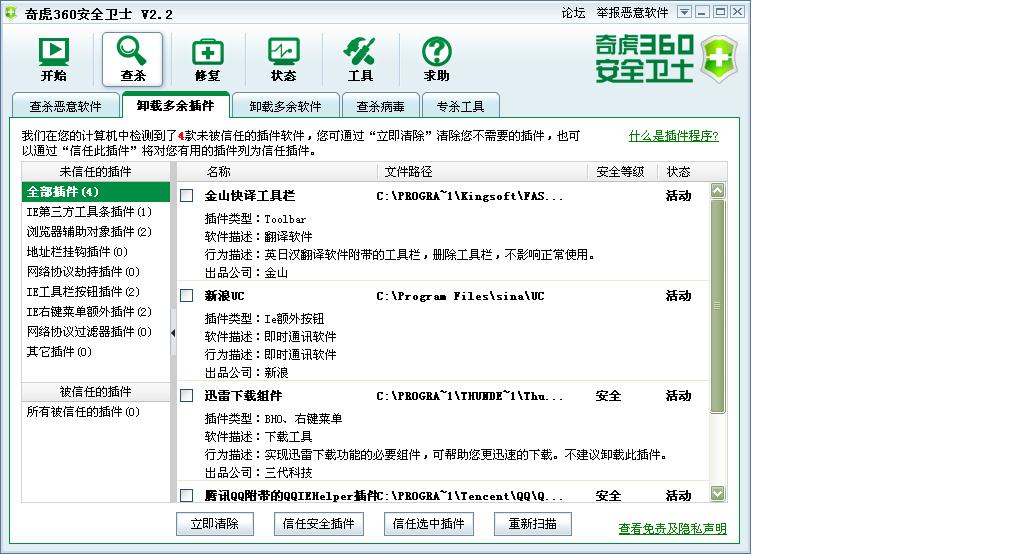Viewport: 1036px width, 554px height.
Task: Check the 金山快译工具栏 checkbox
Action: pyautogui.click(x=187, y=196)
